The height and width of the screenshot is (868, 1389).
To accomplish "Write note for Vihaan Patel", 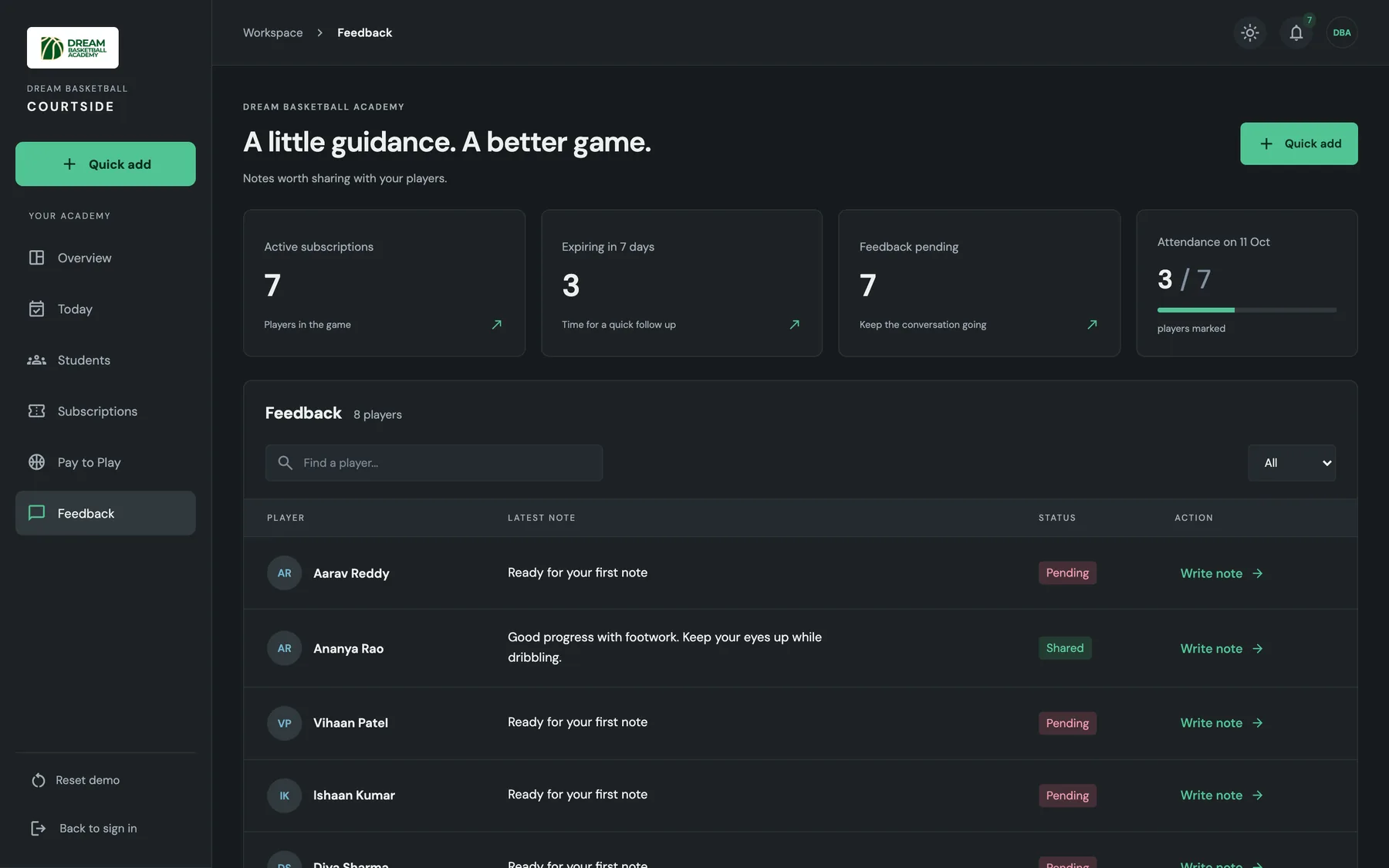I will point(1222,723).
